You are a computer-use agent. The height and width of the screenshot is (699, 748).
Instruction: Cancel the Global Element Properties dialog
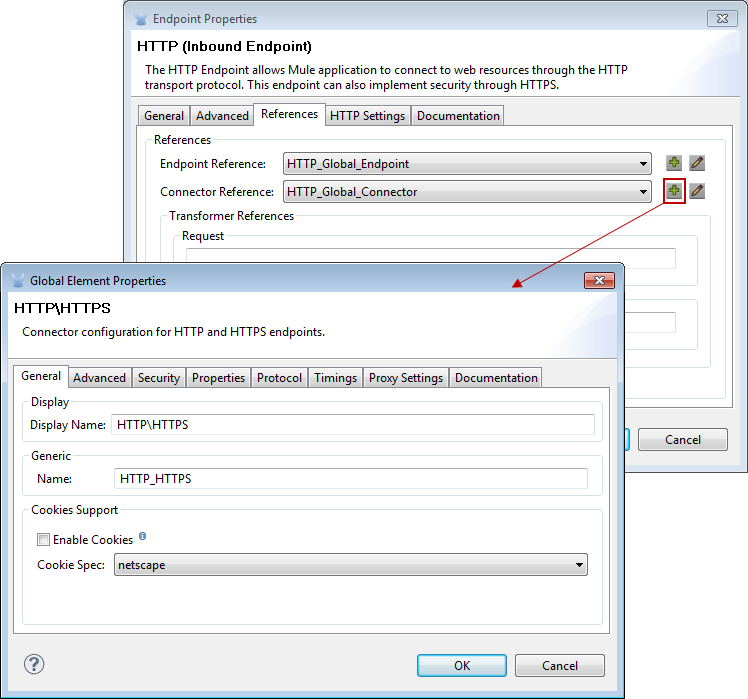[x=560, y=665]
